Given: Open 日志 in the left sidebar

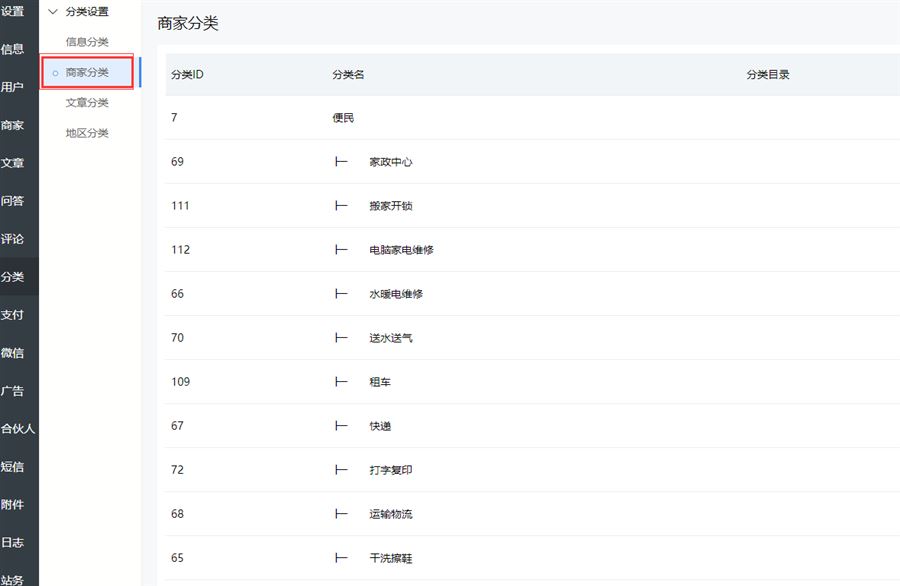Looking at the screenshot, I should click(x=13, y=542).
